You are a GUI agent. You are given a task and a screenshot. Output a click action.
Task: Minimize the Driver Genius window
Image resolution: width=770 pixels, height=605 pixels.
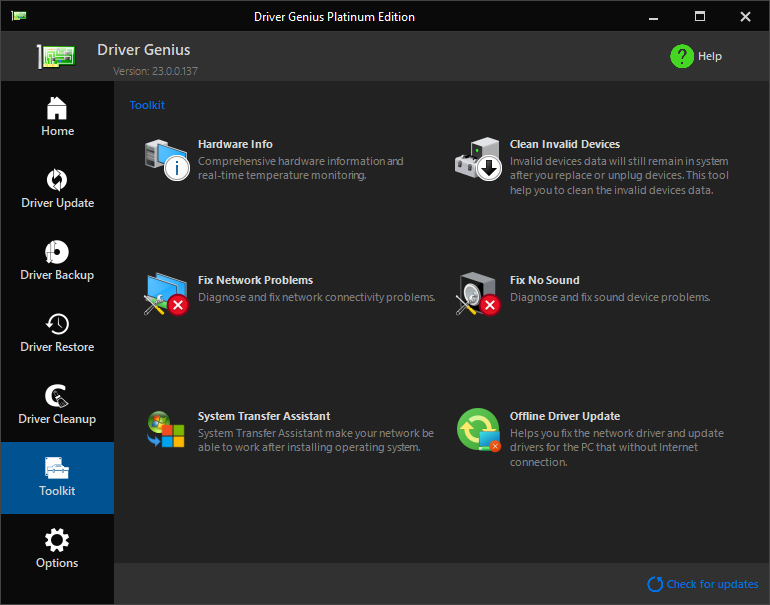(x=653, y=17)
